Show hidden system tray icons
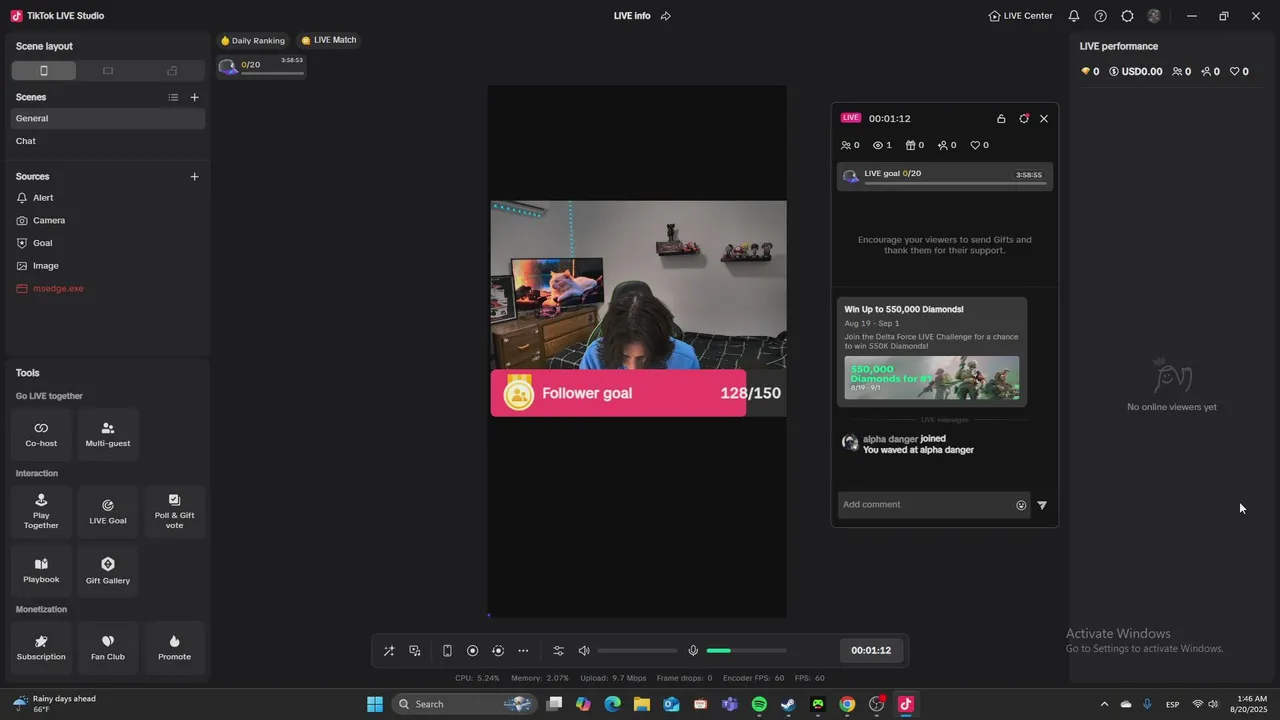The height and width of the screenshot is (720, 1280). coord(1104,704)
